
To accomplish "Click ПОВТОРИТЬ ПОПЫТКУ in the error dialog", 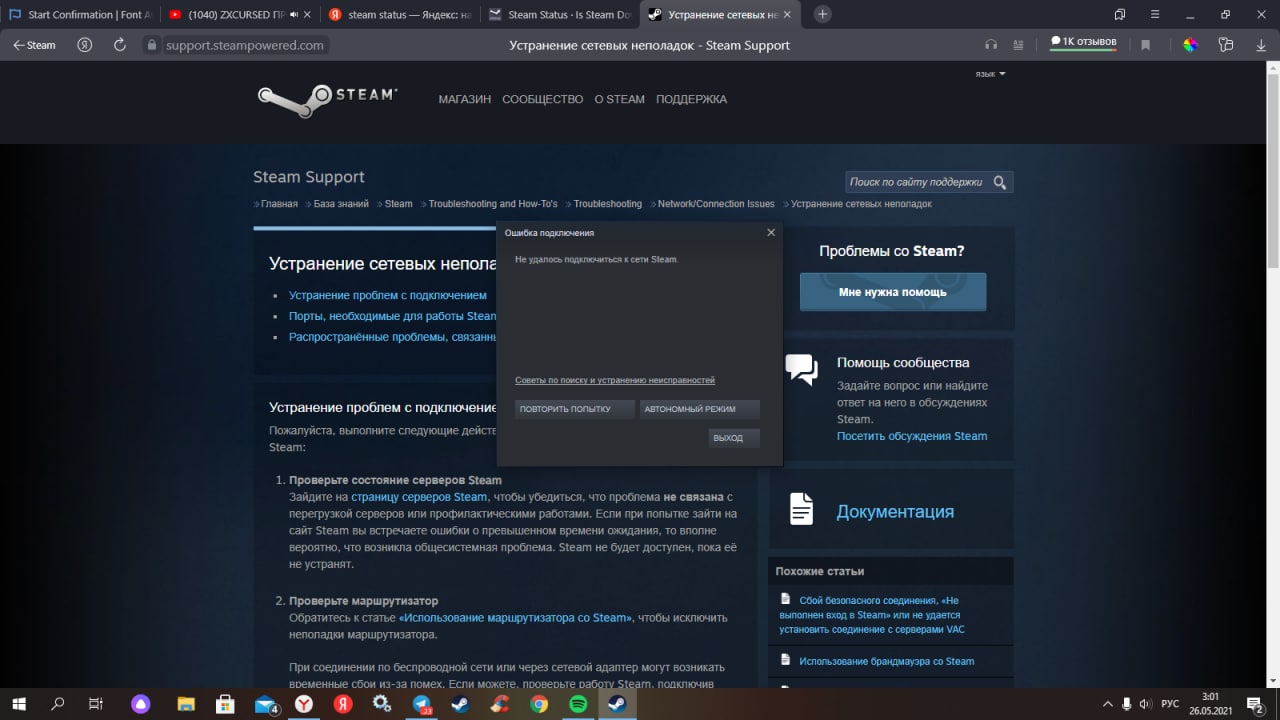I will click(575, 409).
